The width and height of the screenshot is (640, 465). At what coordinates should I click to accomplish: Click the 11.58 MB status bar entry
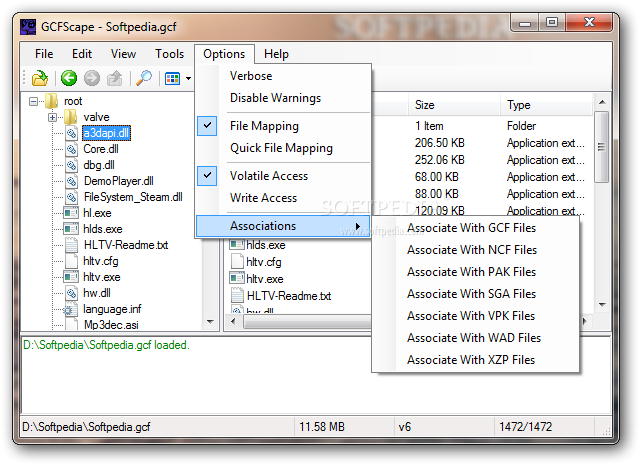click(322, 427)
